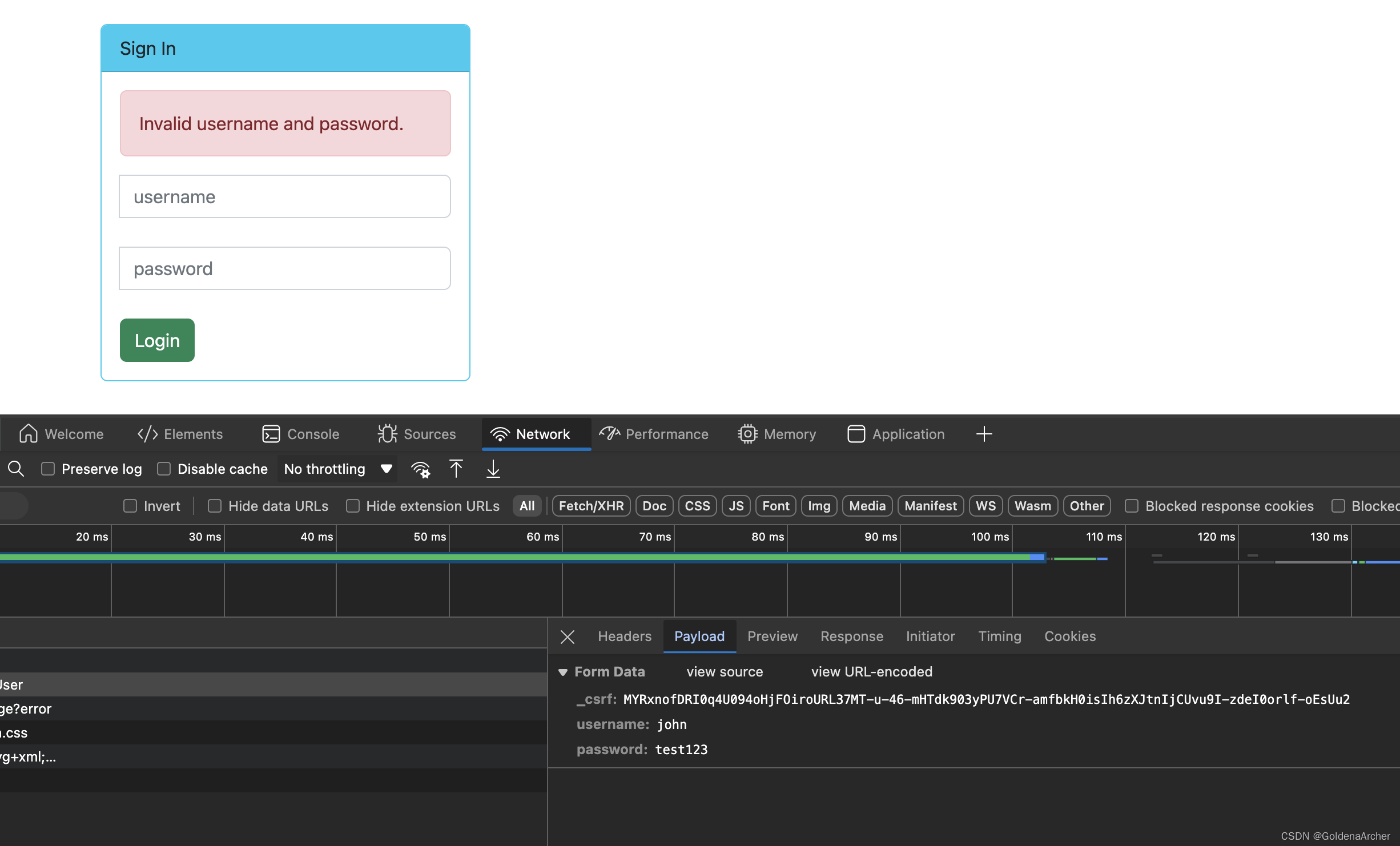This screenshot has height=846, width=1400.
Task: Open the Welcome home icon tab
Action: coord(61,434)
